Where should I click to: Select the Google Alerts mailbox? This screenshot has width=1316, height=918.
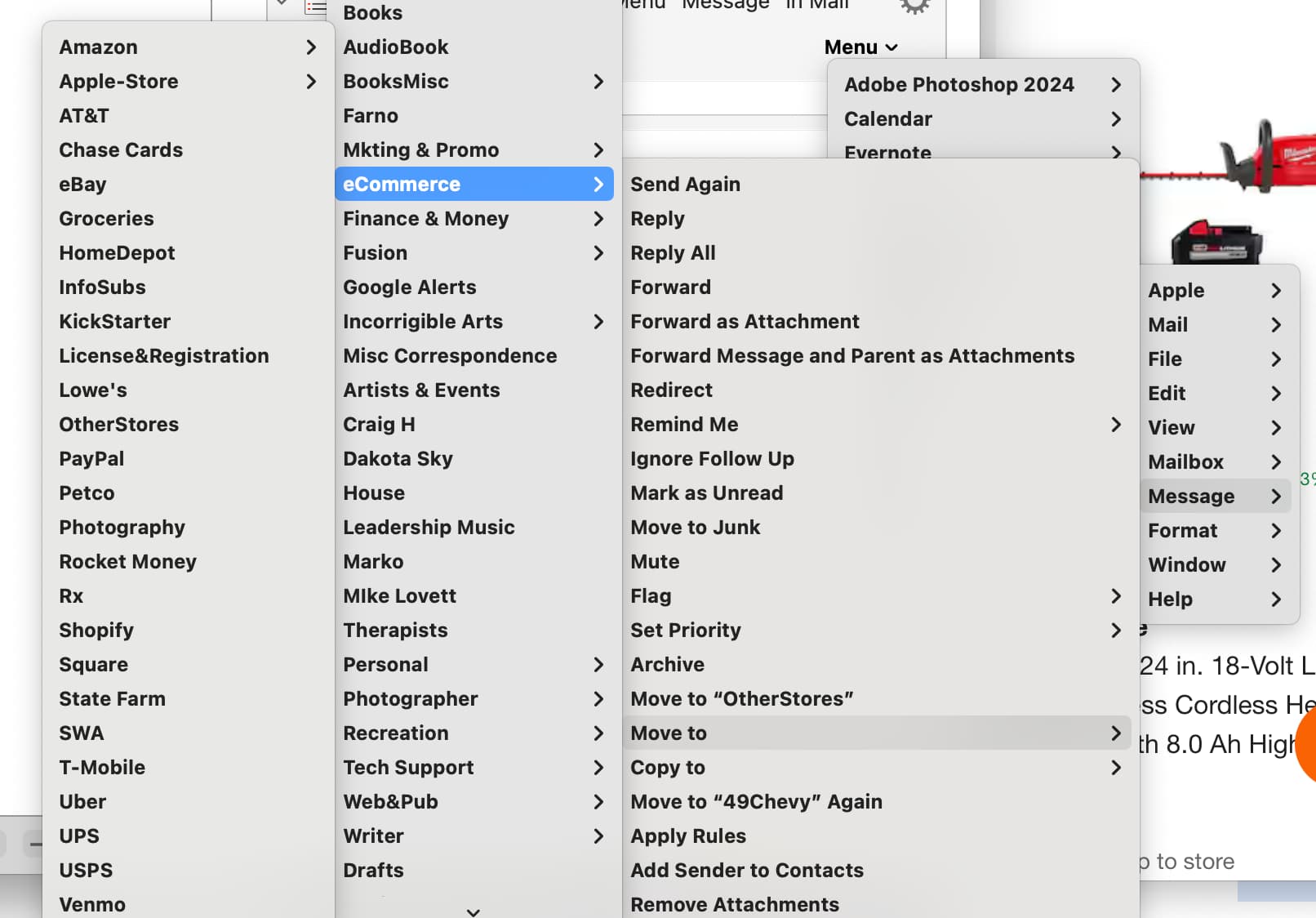point(474,287)
